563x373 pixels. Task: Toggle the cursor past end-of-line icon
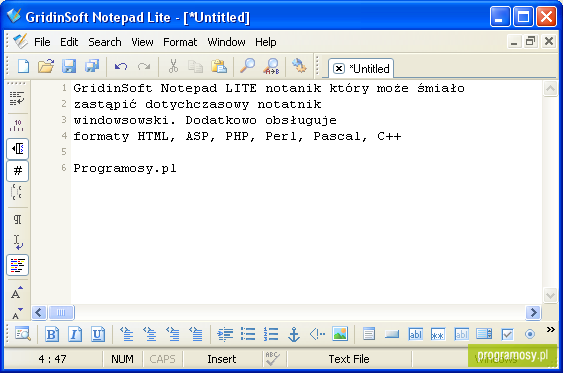coord(18,242)
